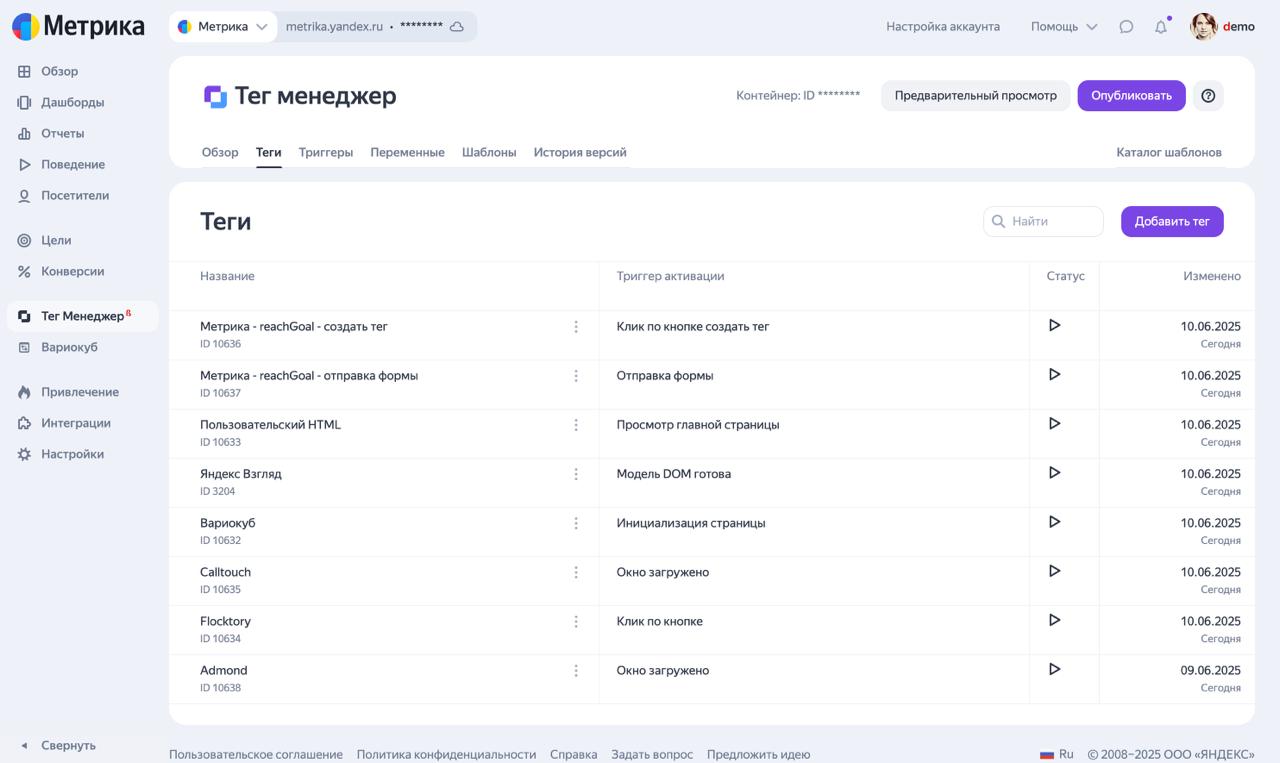The image size is (1280, 763).
Task: Expand the Помощь dropdown menu
Action: pos(1063,27)
